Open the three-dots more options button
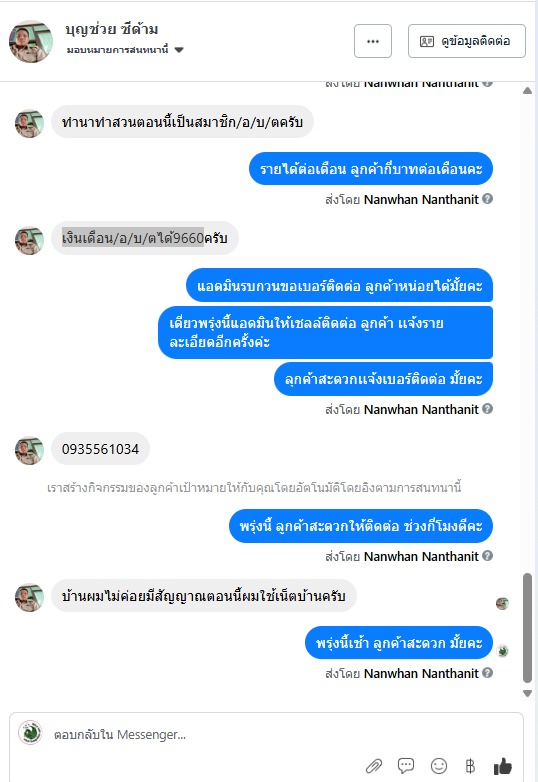The image size is (538, 782). [x=373, y=41]
